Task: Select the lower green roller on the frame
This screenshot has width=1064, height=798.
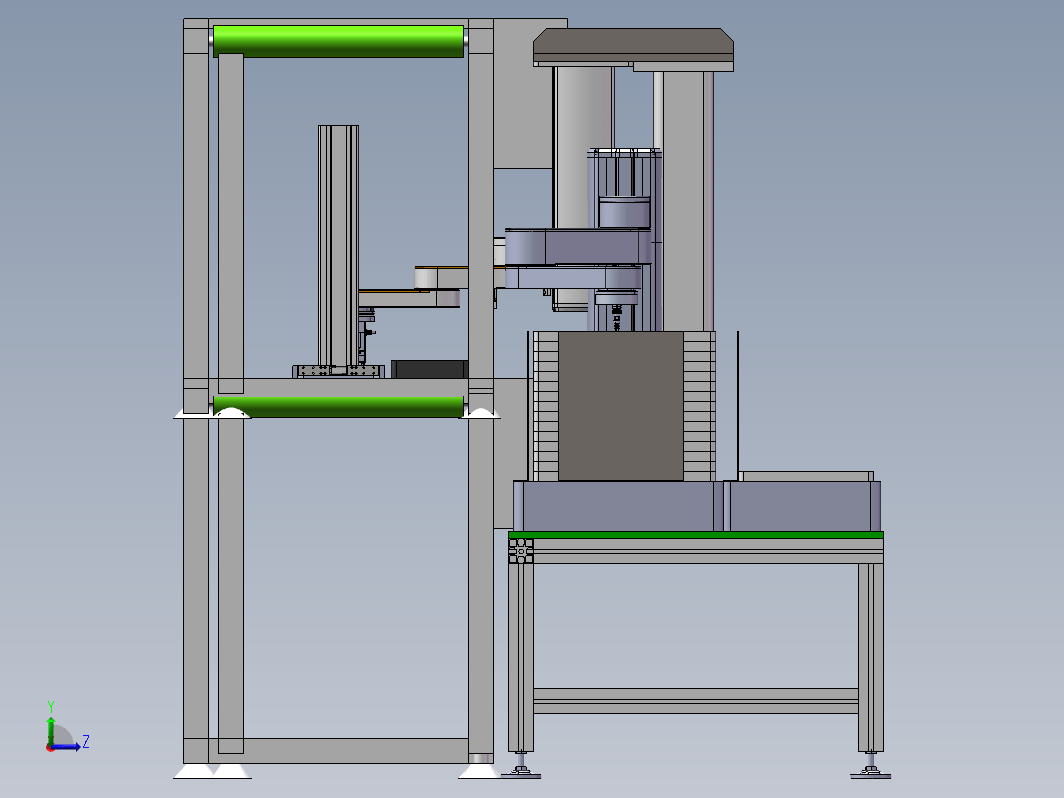Action: tap(339, 407)
